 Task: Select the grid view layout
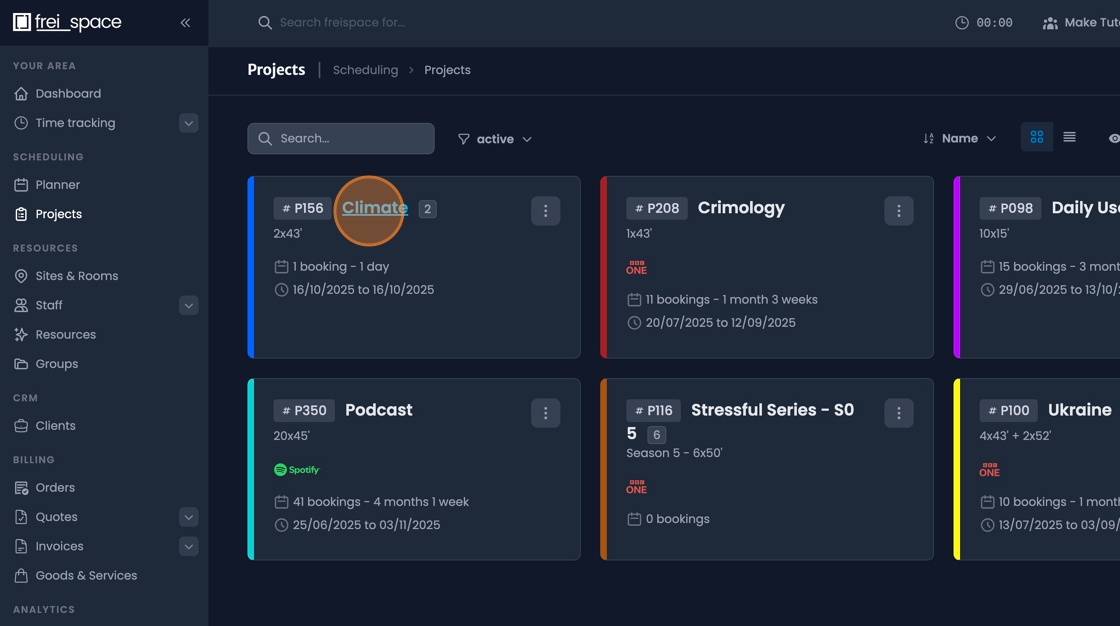1037,137
